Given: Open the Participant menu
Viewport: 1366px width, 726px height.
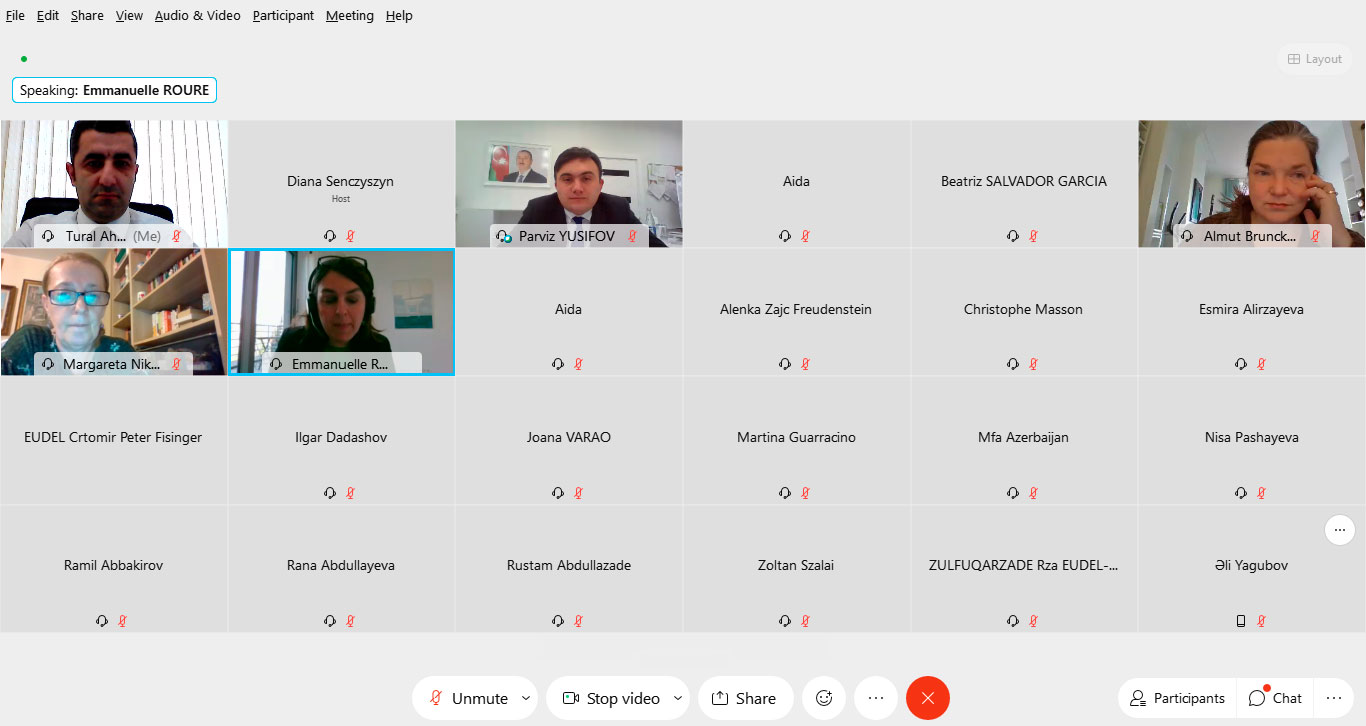Looking at the screenshot, I should pos(283,16).
